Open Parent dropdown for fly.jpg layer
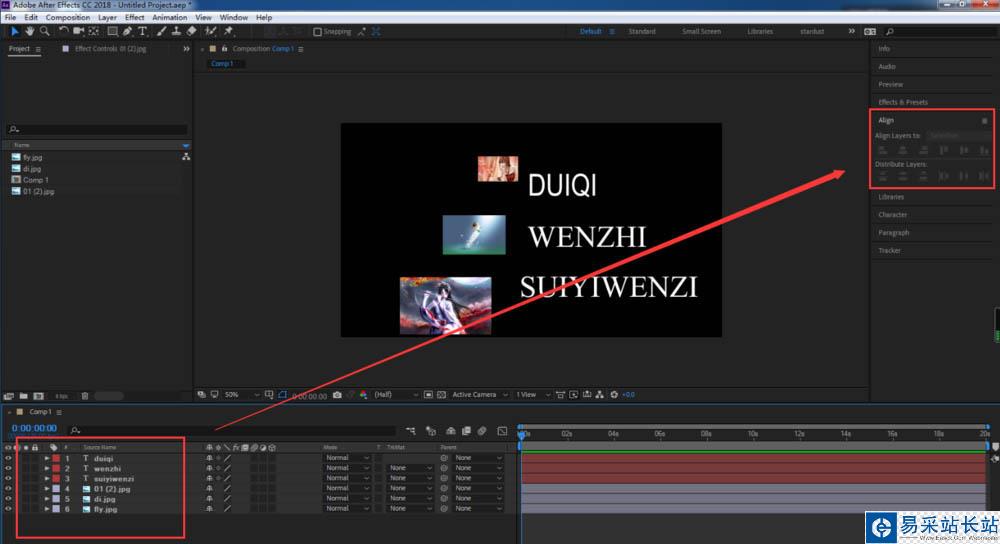The height and width of the screenshot is (544, 1000). pos(478,509)
